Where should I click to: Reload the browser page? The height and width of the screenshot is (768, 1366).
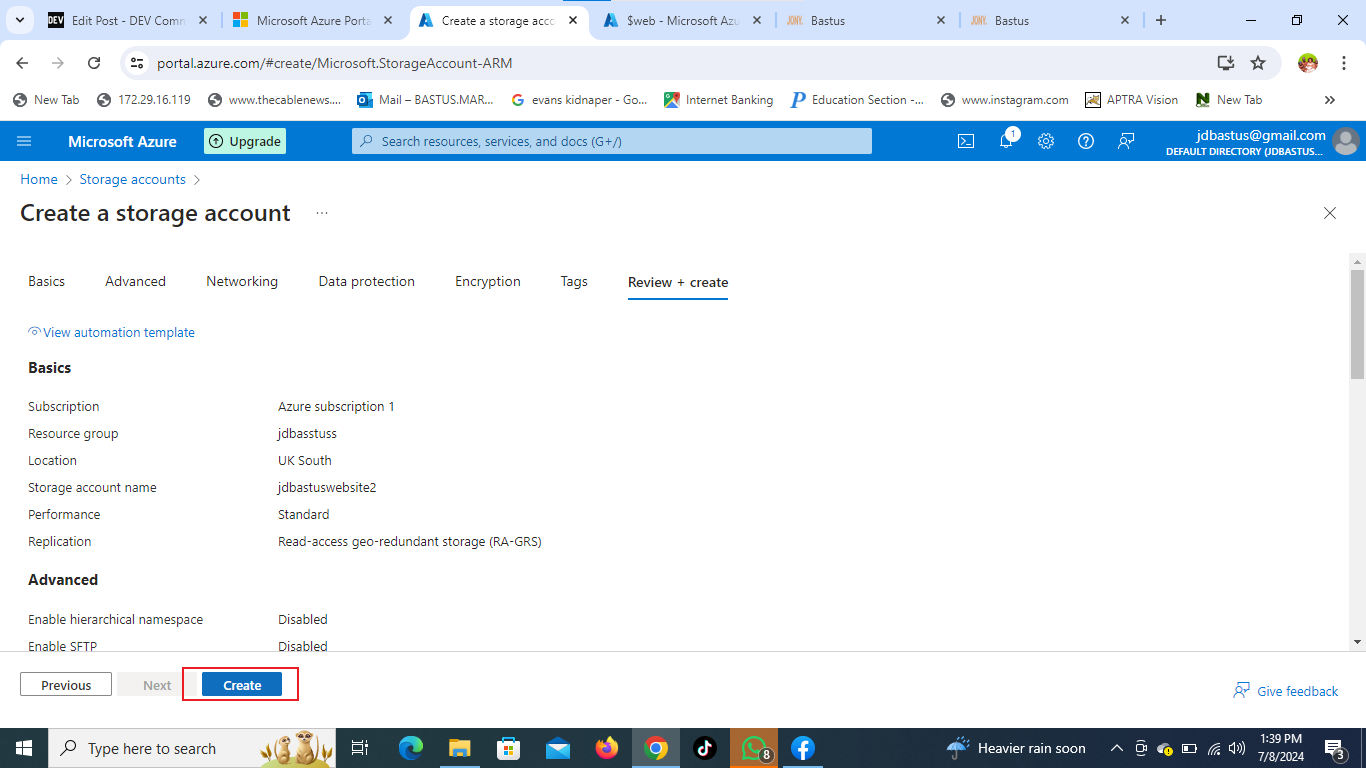point(94,63)
